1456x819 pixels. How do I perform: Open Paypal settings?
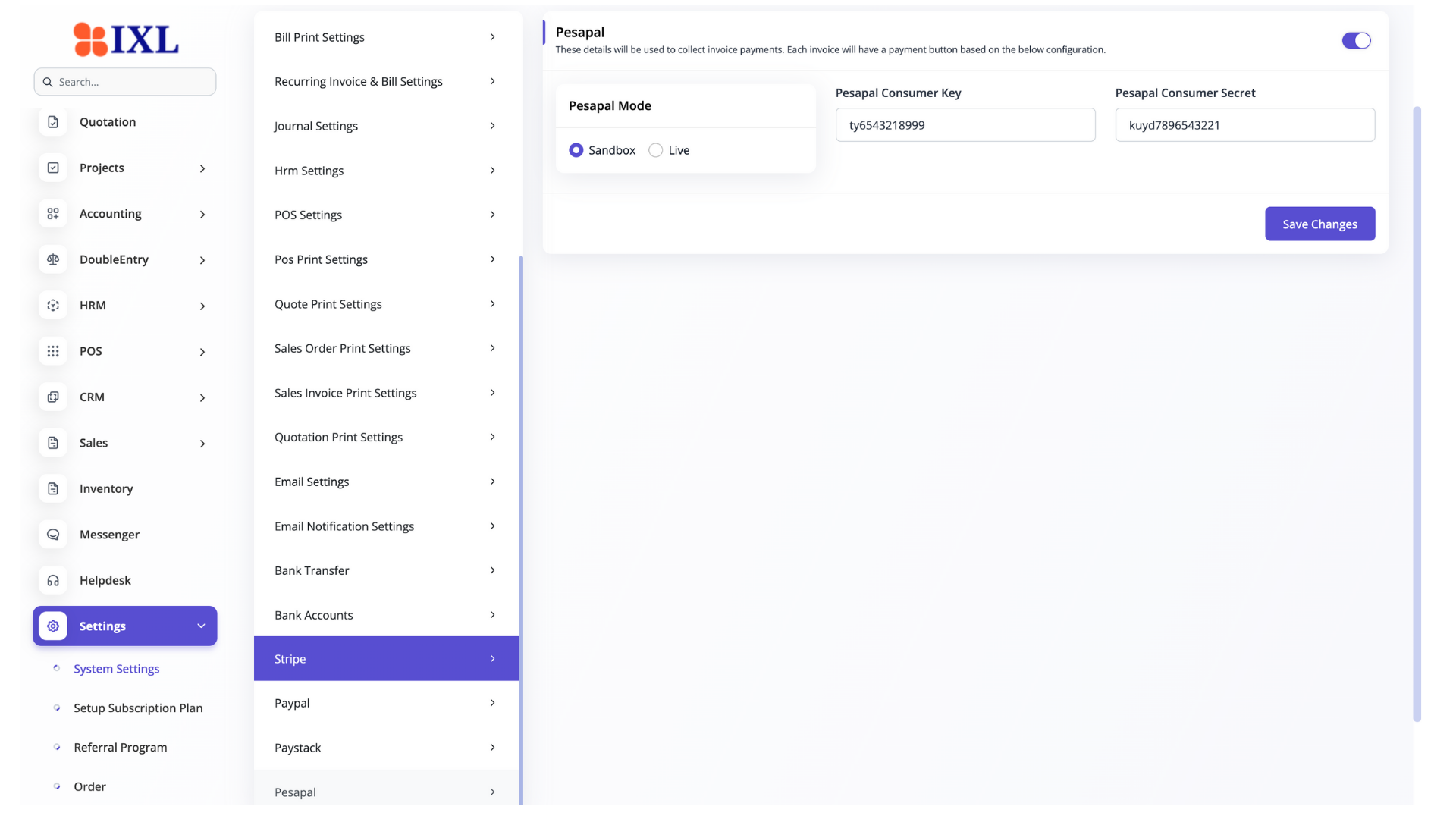386,703
